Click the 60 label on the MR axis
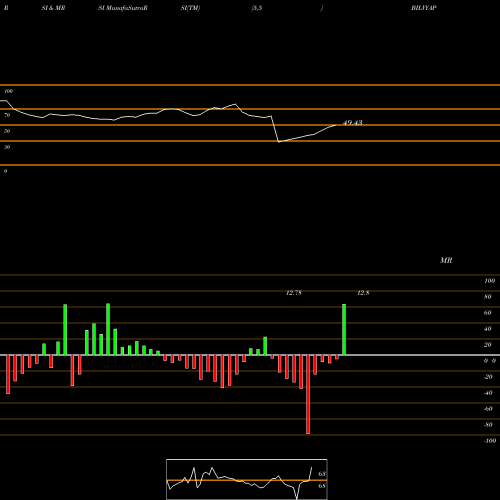Image resolution: width=500 pixels, height=500 pixels. click(x=487, y=313)
